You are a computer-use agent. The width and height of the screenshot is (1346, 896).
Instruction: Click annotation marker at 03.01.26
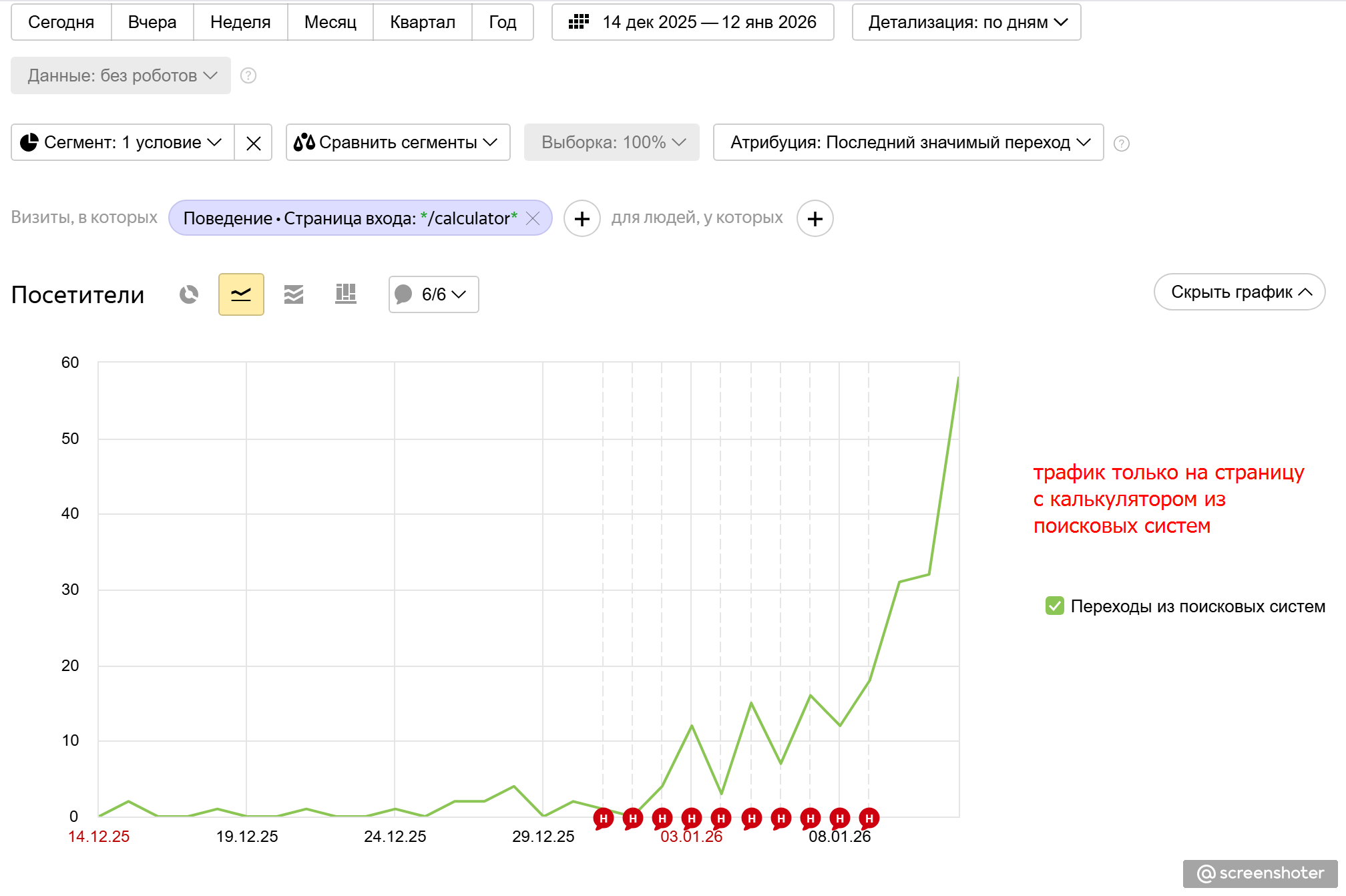coord(692,818)
